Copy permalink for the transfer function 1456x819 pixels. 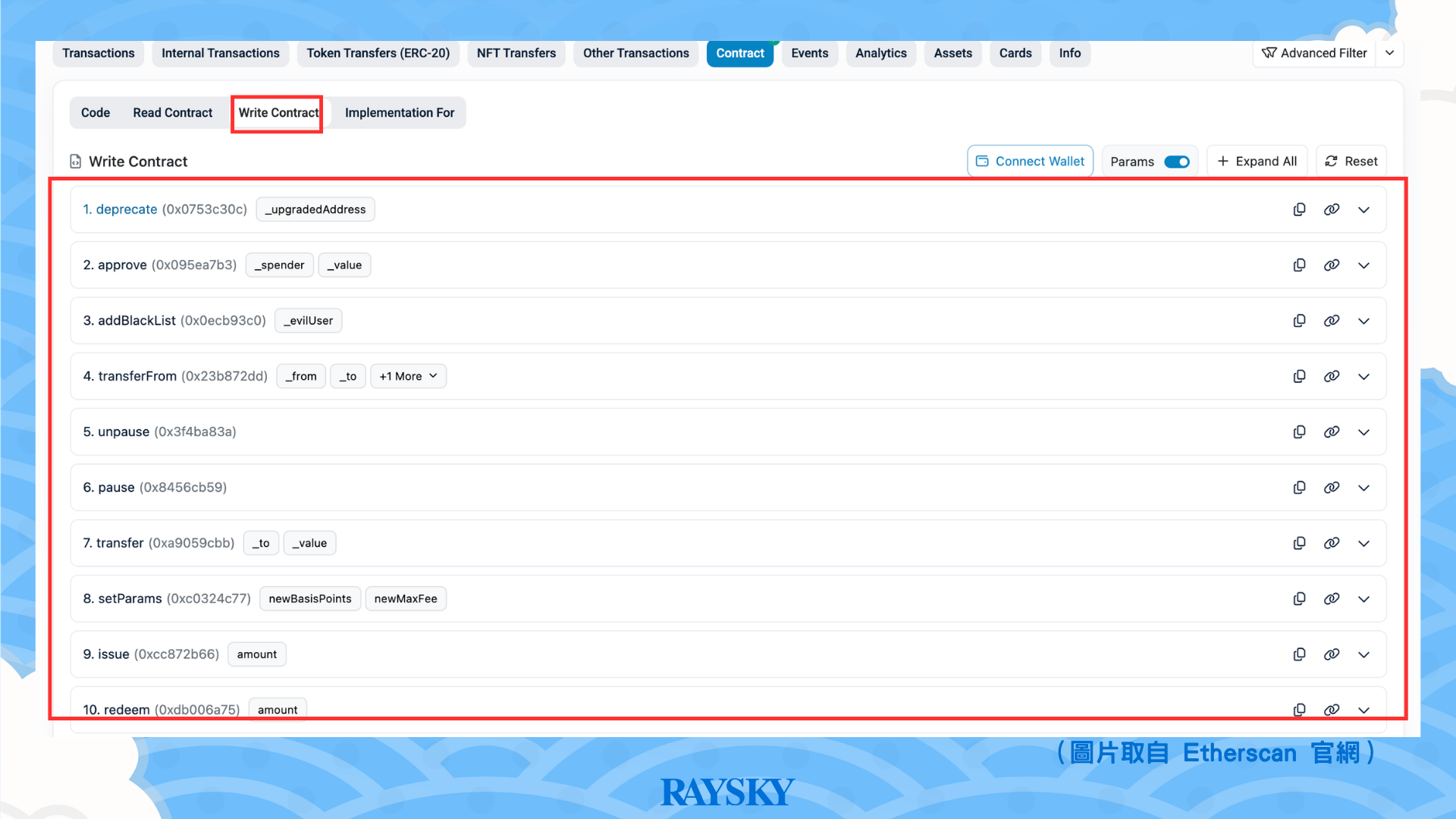coord(1332,543)
